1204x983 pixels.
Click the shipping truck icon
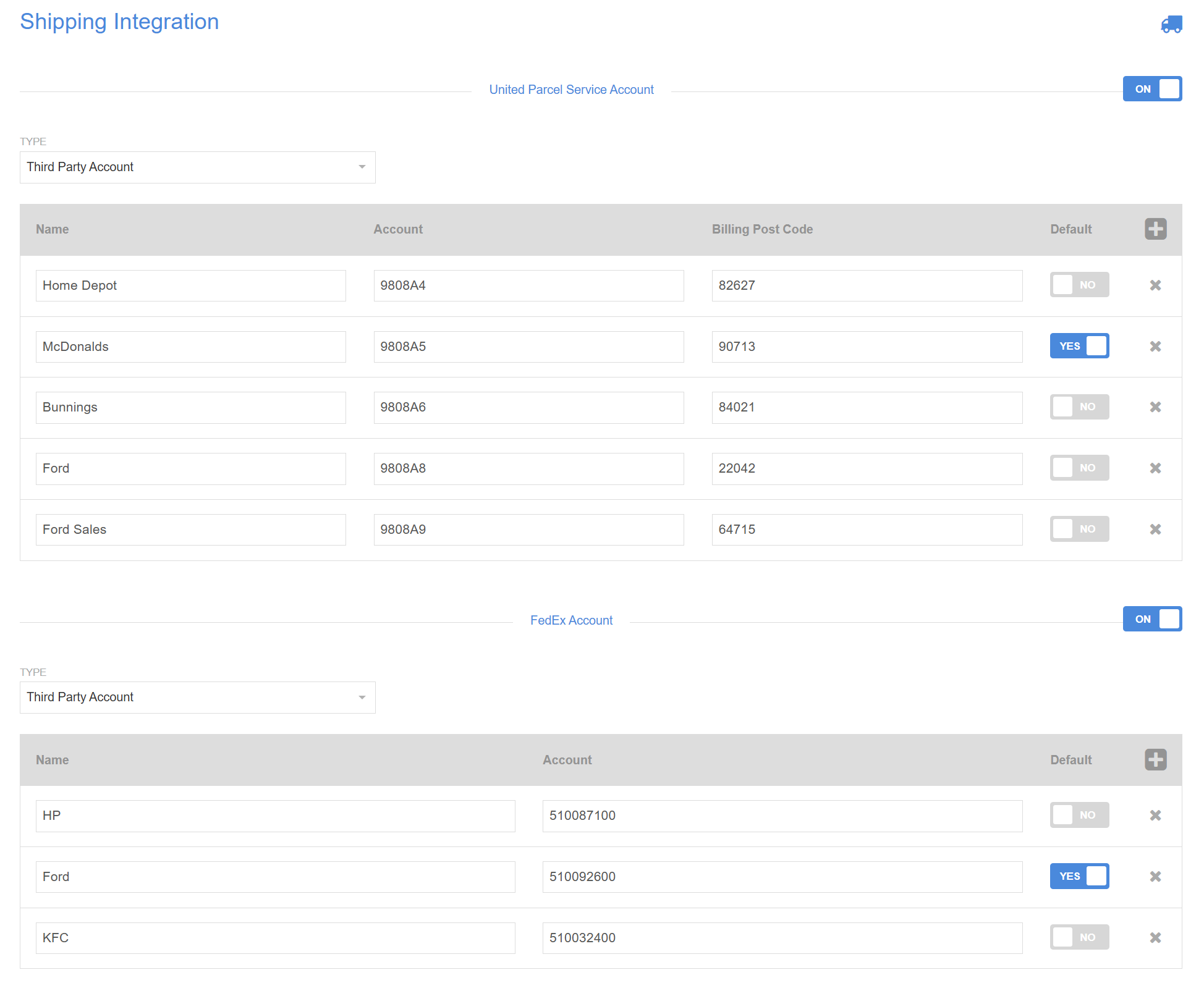(1171, 24)
